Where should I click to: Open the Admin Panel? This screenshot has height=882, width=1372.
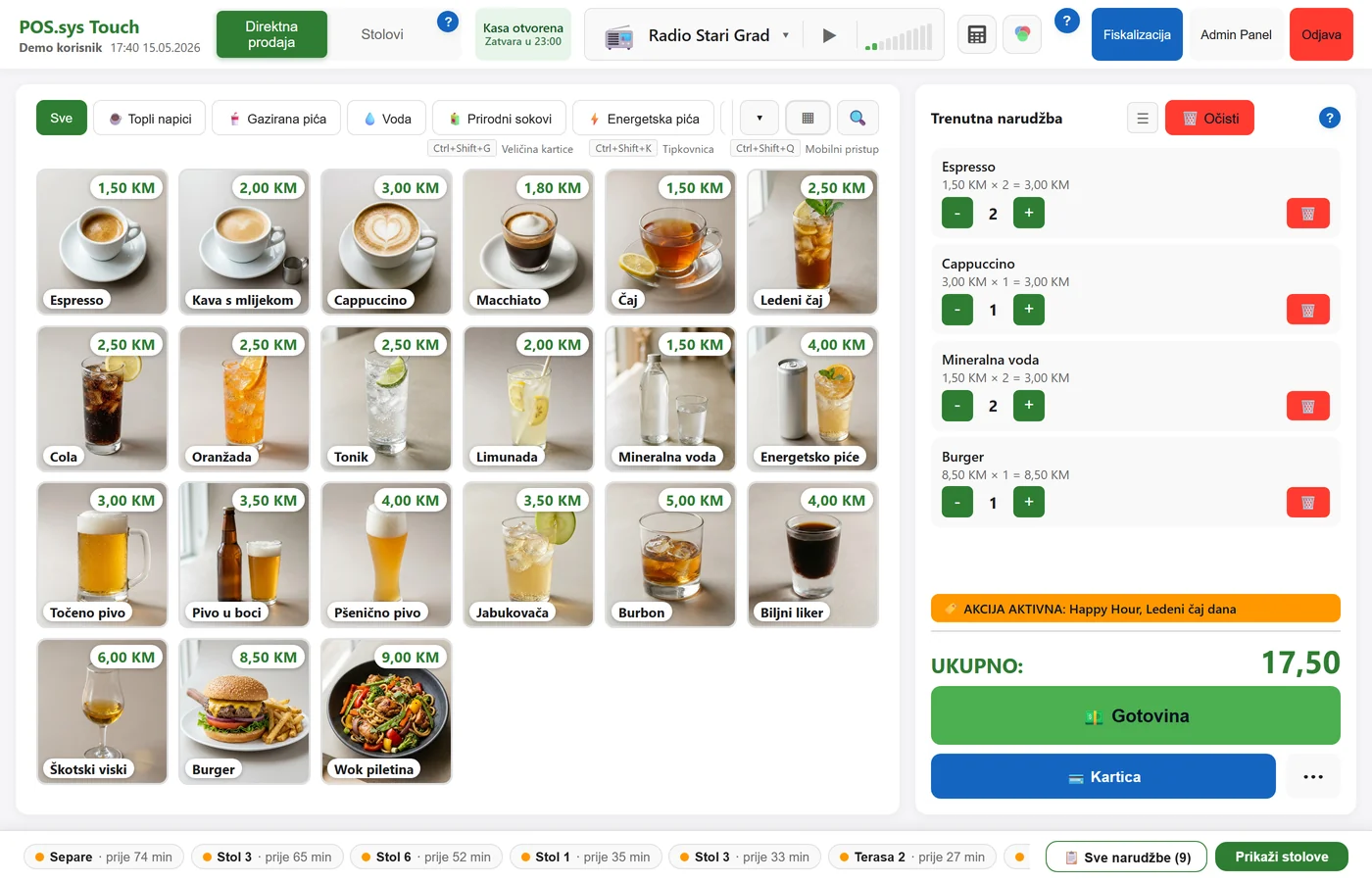tap(1236, 34)
